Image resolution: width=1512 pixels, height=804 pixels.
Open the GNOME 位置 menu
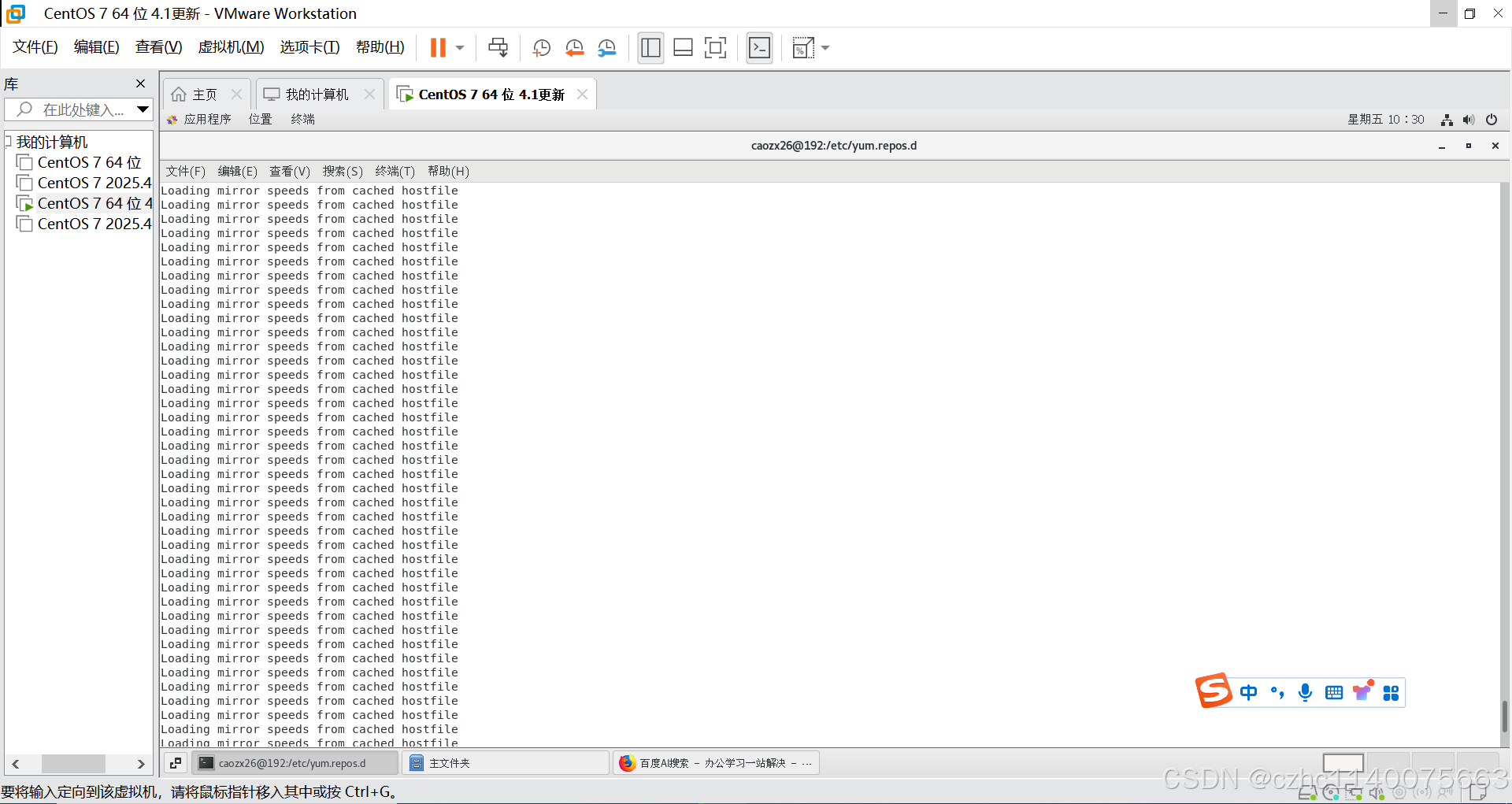pos(260,119)
